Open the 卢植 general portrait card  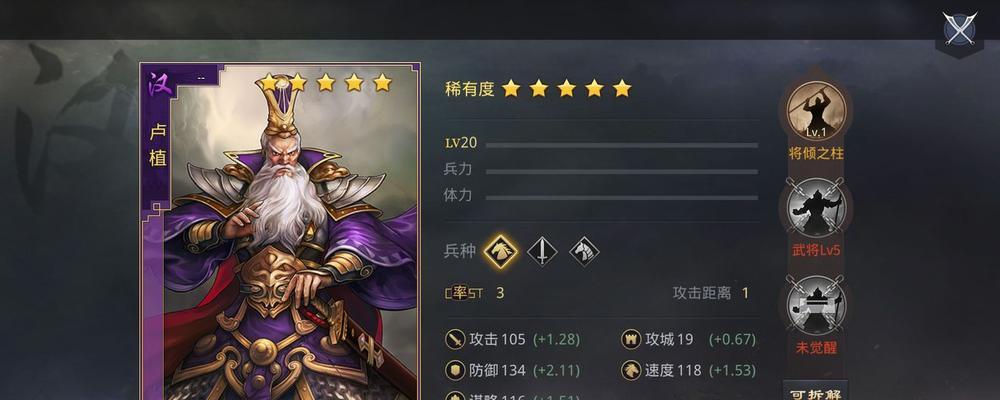click(280, 231)
